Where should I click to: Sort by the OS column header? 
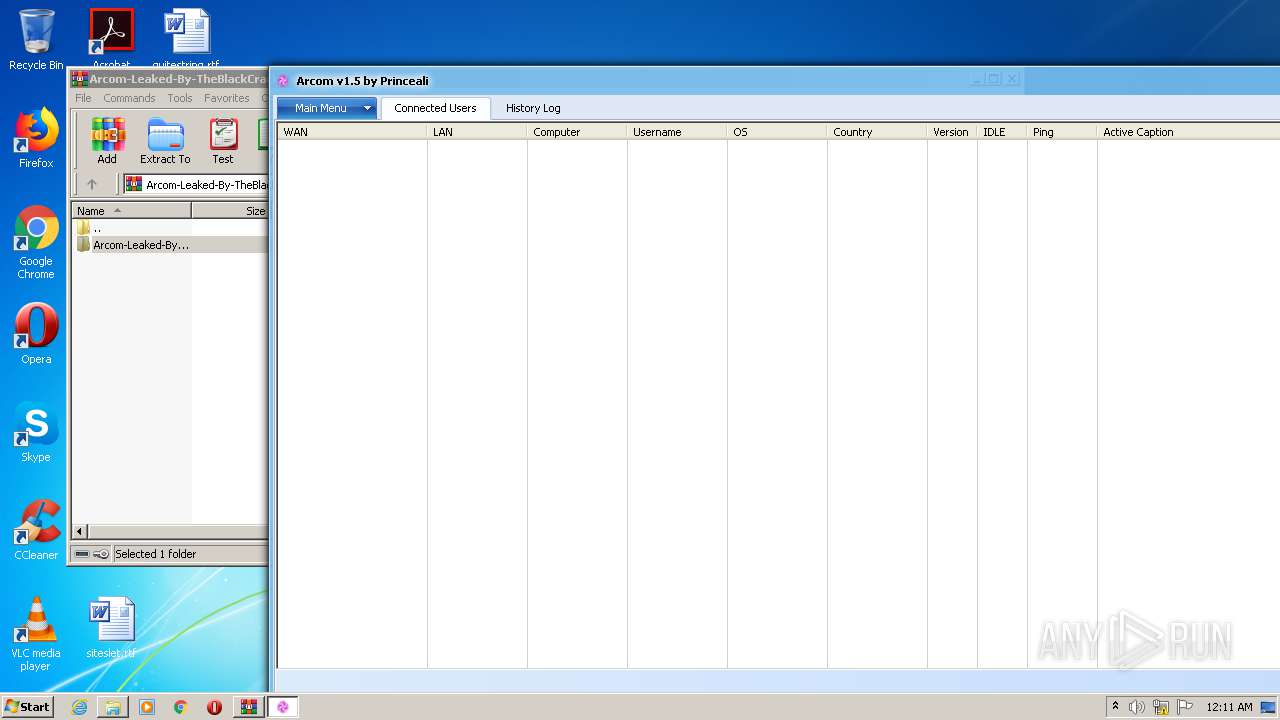(777, 132)
